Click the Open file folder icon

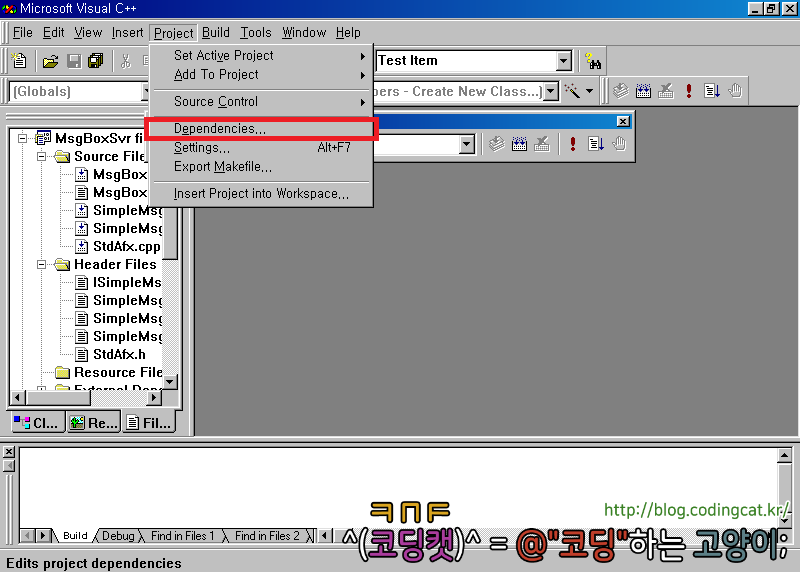tap(50, 62)
